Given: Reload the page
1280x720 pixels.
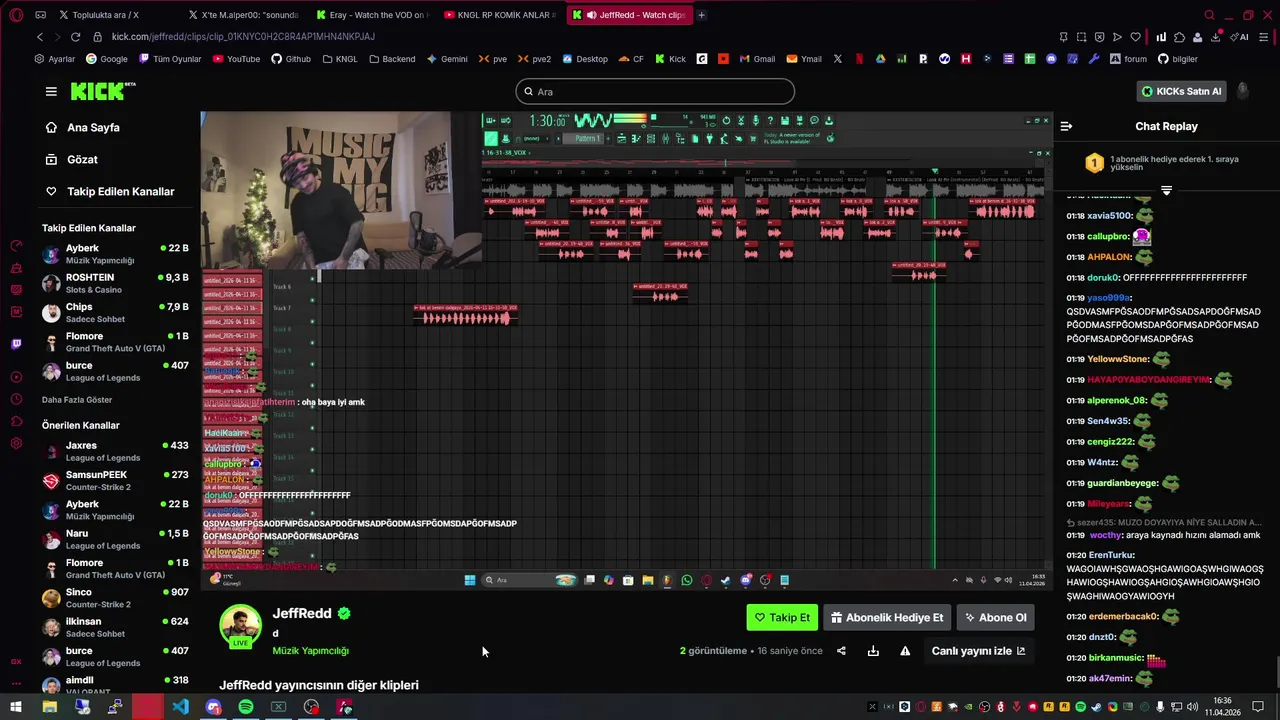Looking at the screenshot, I should pos(75,37).
